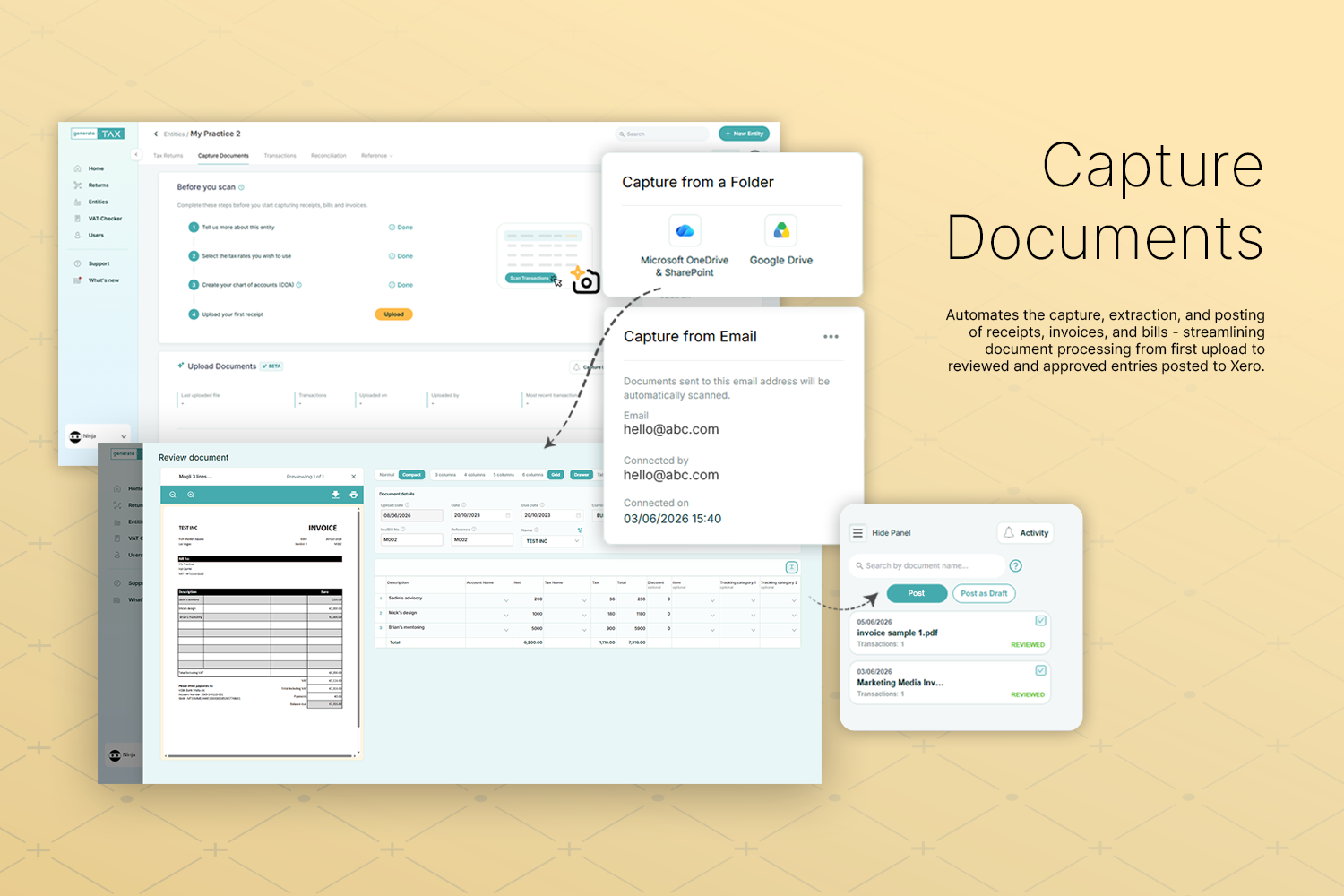The width and height of the screenshot is (1344, 896).
Task: Open the Due Date calendar icon
Action: [578, 515]
